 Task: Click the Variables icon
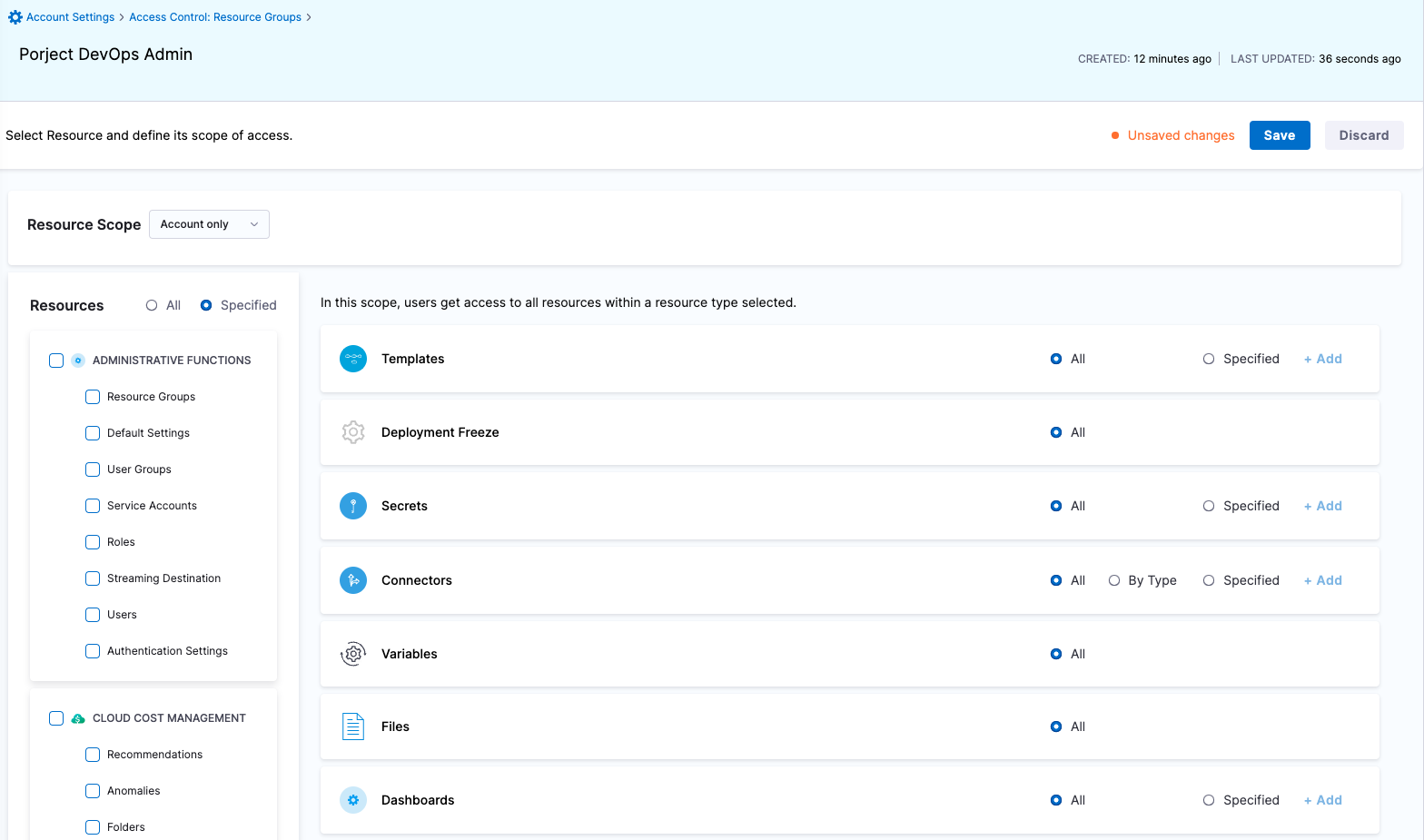click(x=353, y=654)
